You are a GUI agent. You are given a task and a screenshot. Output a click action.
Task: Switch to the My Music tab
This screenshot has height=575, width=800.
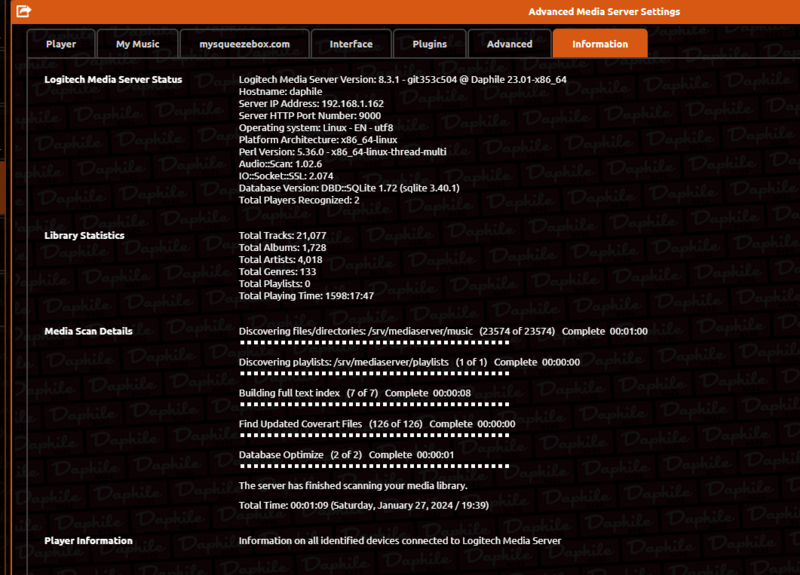tap(137, 44)
